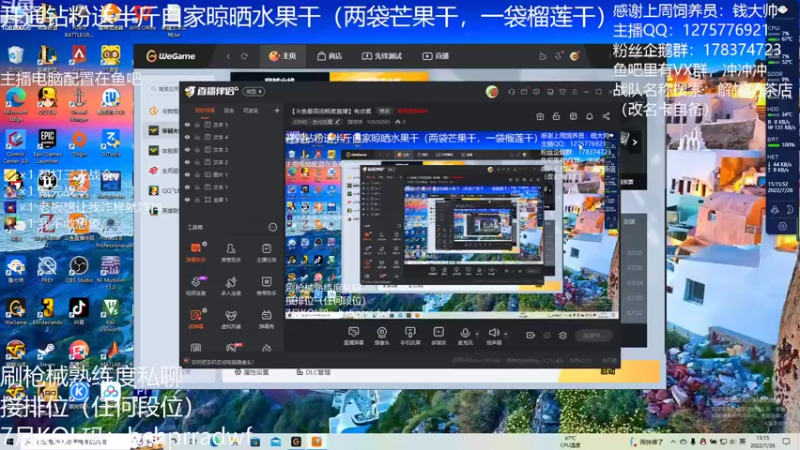This screenshot has height=450, width=800.
Task: Select the 全屏 1 source row
Action: [x=232, y=199]
